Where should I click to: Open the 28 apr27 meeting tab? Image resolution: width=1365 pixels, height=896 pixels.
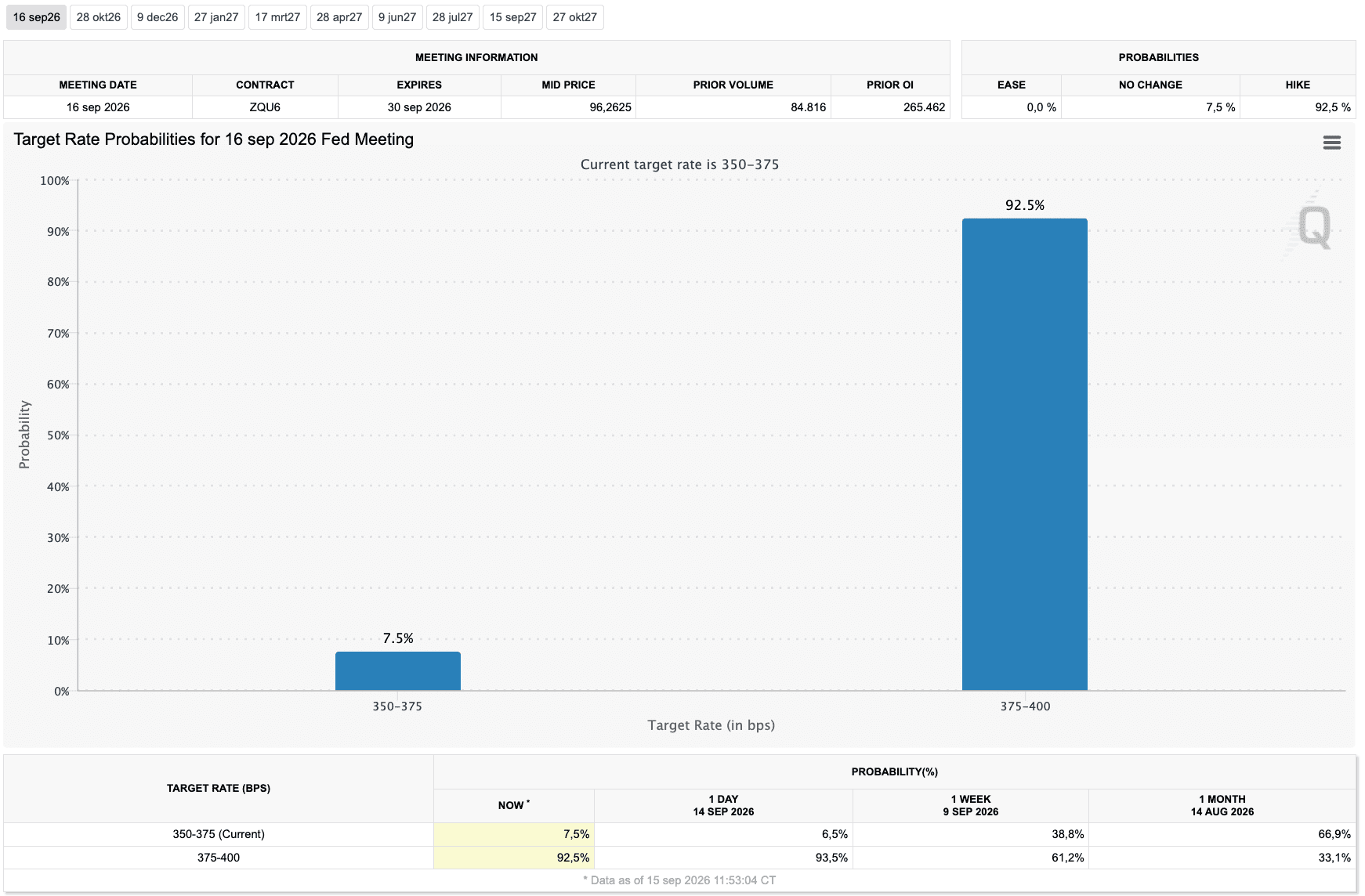click(x=339, y=17)
